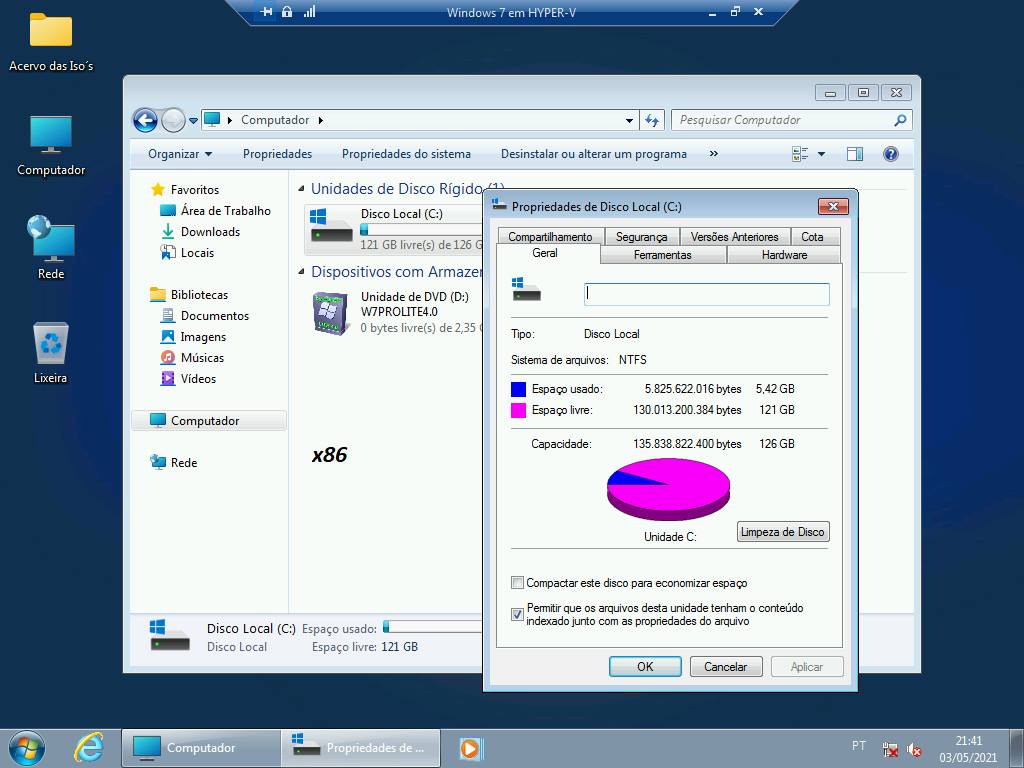Click Propriedades in Explorer toolbar
The height and width of the screenshot is (768, 1024).
tap(277, 154)
